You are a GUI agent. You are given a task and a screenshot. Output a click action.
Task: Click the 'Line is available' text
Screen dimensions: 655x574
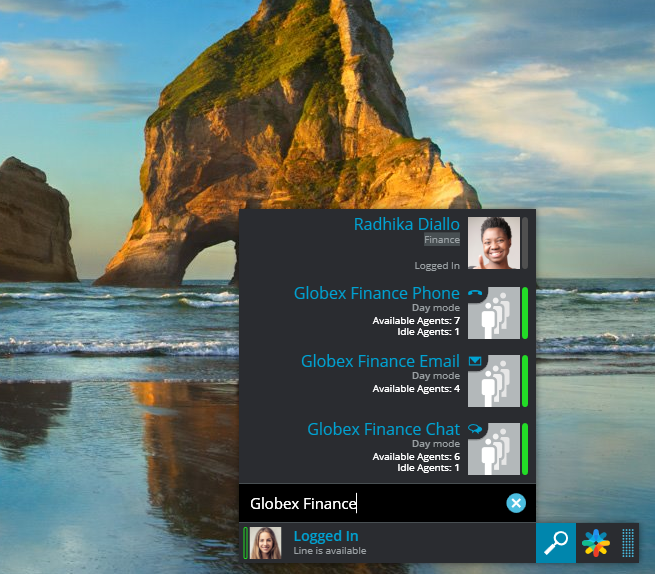[330, 551]
